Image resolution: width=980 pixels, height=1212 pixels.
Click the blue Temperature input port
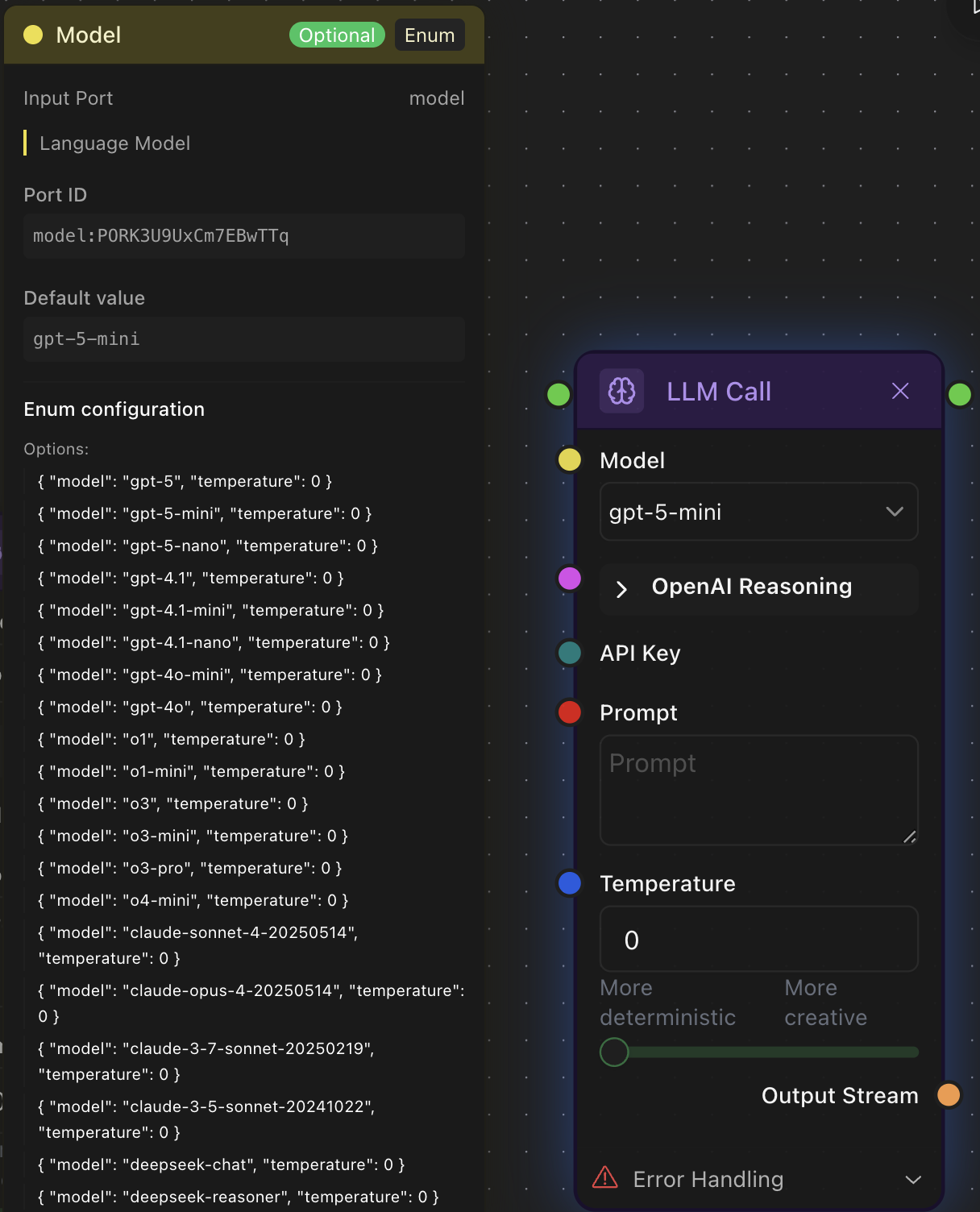point(570,883)
